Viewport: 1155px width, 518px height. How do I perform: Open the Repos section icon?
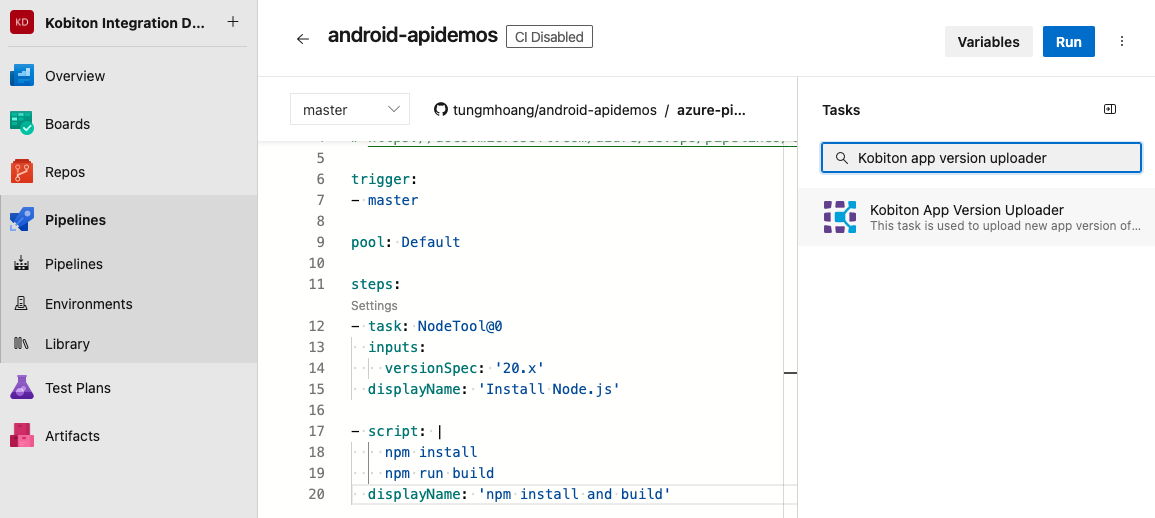click(x=22, y=172)
